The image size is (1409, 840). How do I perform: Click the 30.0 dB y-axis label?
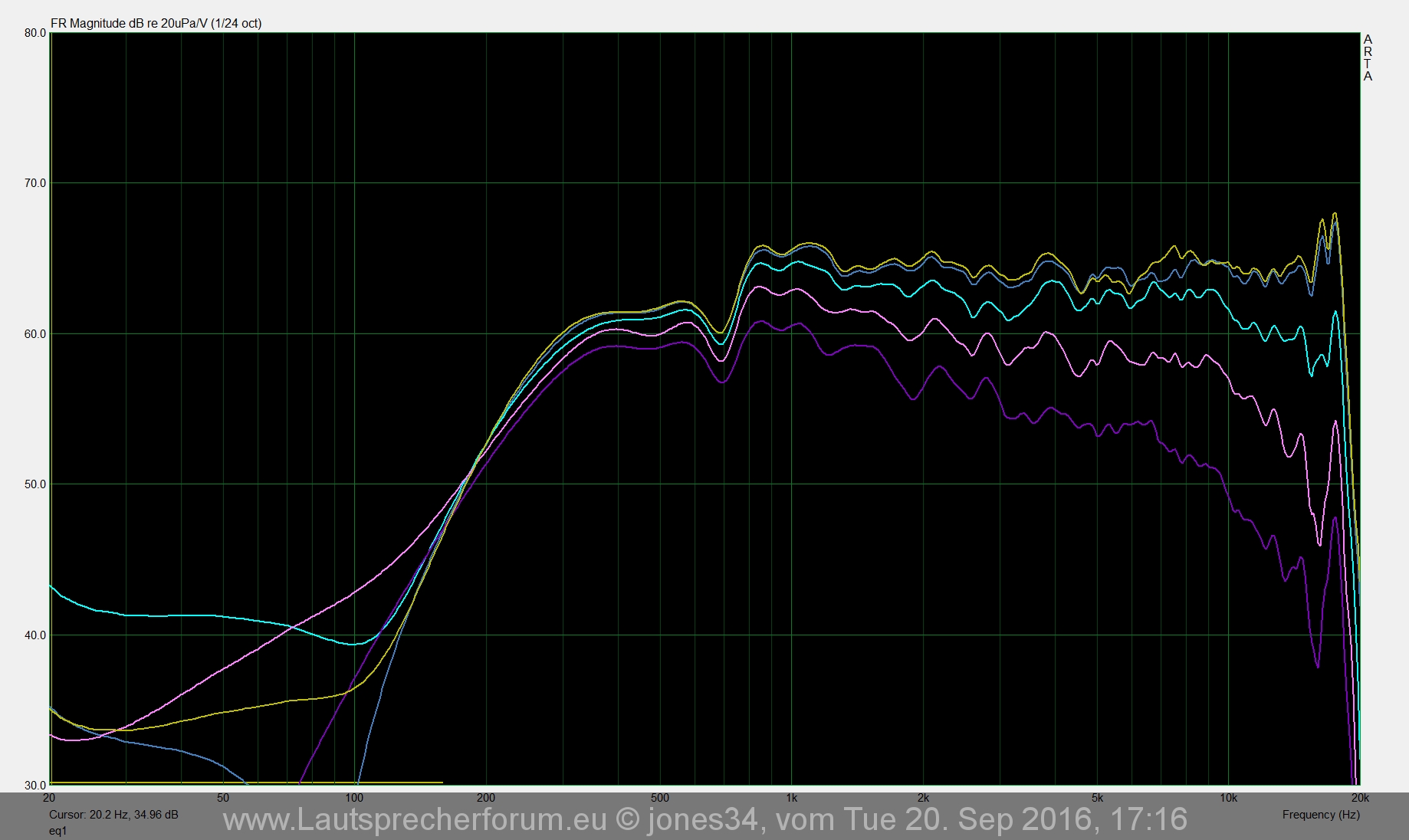pyautogui.click(x=35, y=786)
